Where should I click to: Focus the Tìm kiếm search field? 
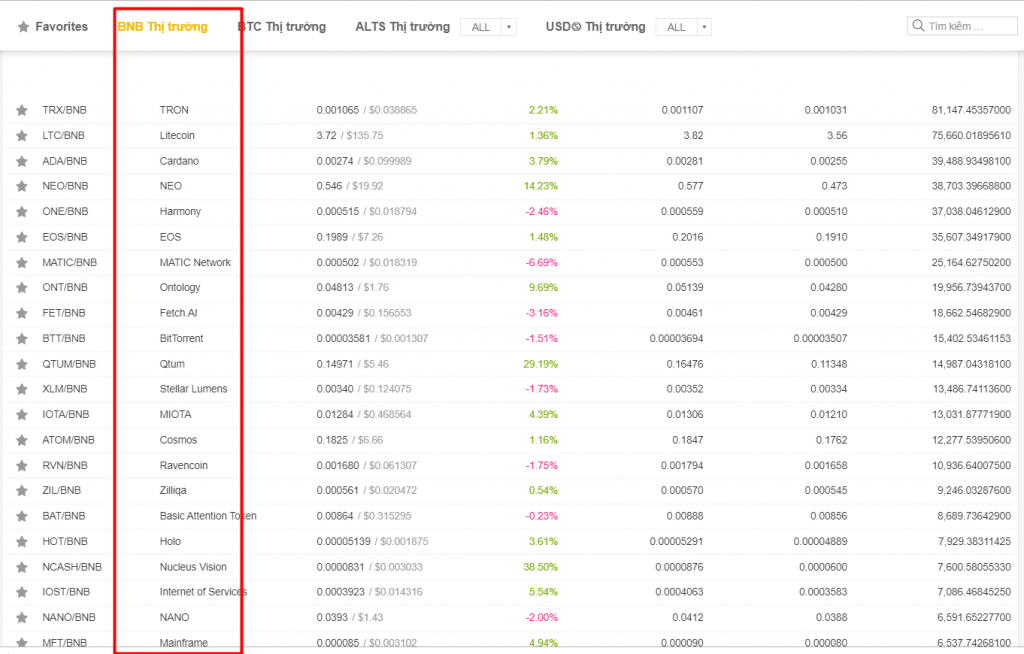[x=962, y=26]
